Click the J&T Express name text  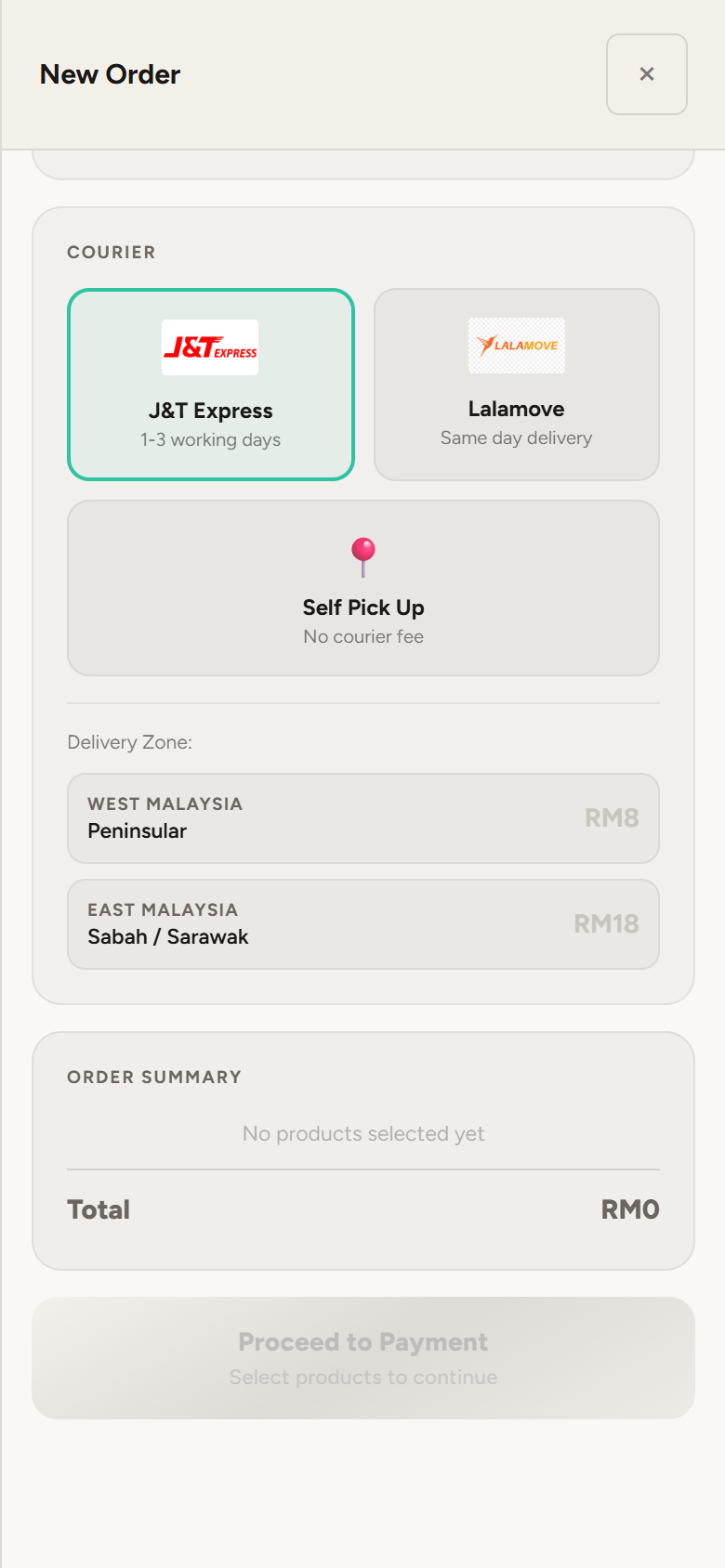[211, 411]
